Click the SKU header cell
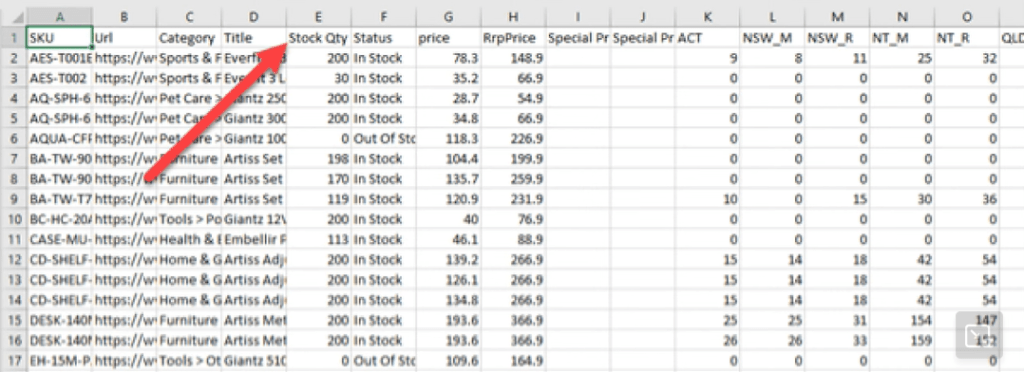Image resolution: width=1024 pixels, height=372 pixels. (x=59, y=39)
